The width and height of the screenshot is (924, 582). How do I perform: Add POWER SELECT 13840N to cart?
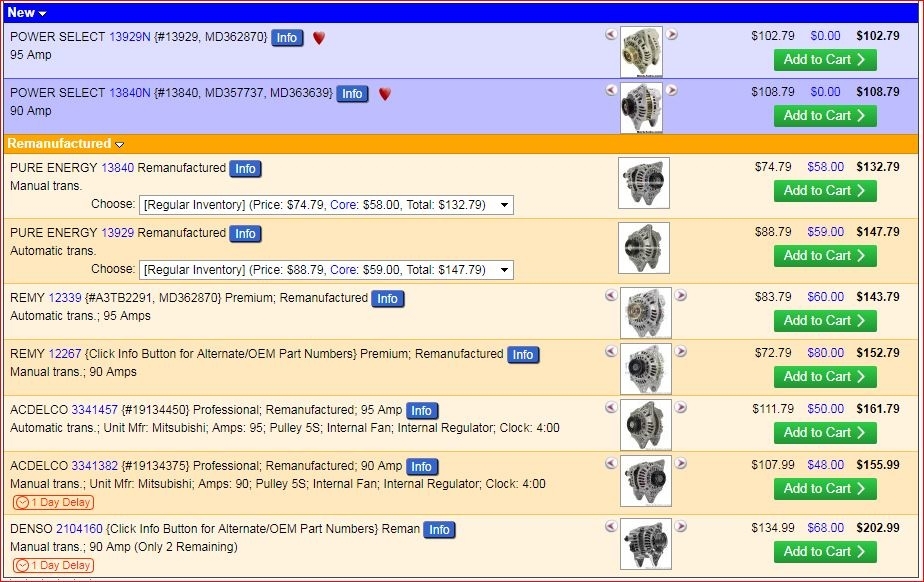click(825, 115)
